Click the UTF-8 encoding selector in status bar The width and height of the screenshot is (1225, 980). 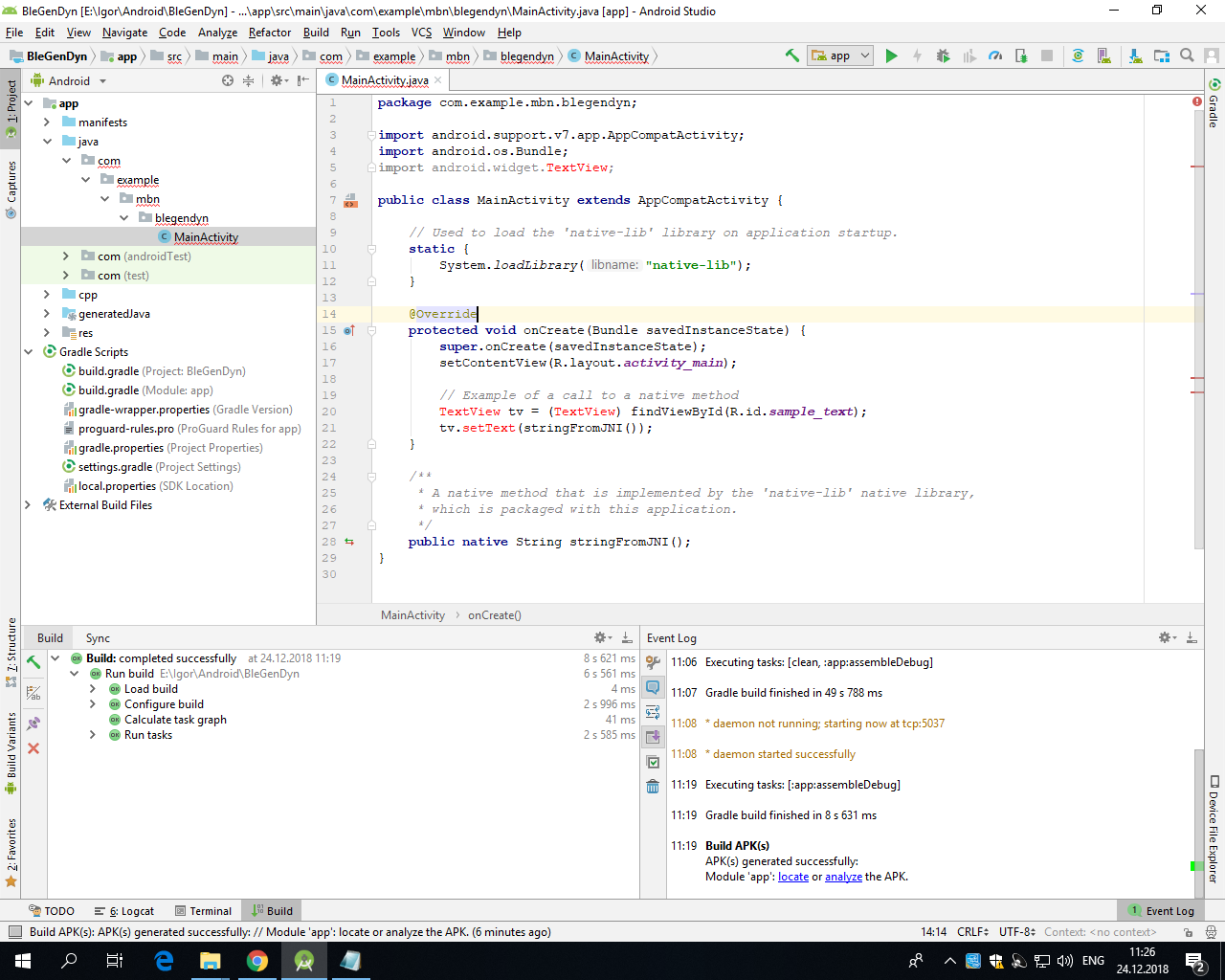tap(1016, 931)
